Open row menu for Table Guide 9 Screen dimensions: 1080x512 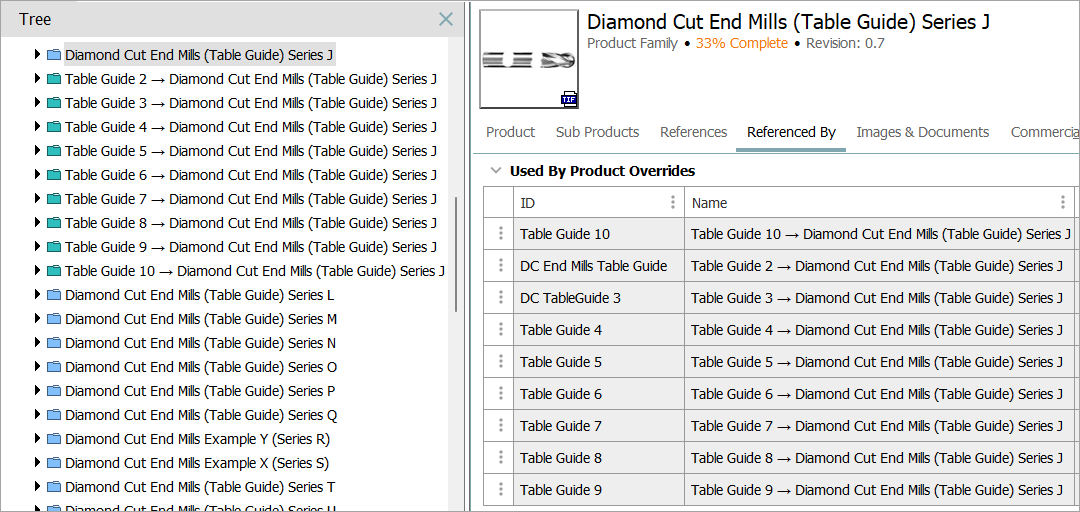click(499, 490)
